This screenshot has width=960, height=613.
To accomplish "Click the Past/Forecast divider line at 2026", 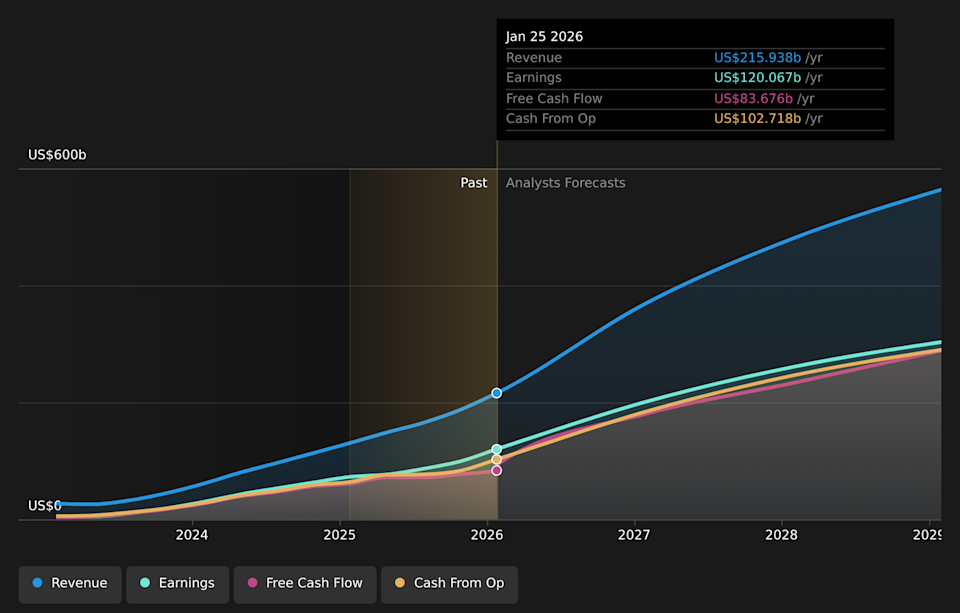I will [x=496, y=300].
